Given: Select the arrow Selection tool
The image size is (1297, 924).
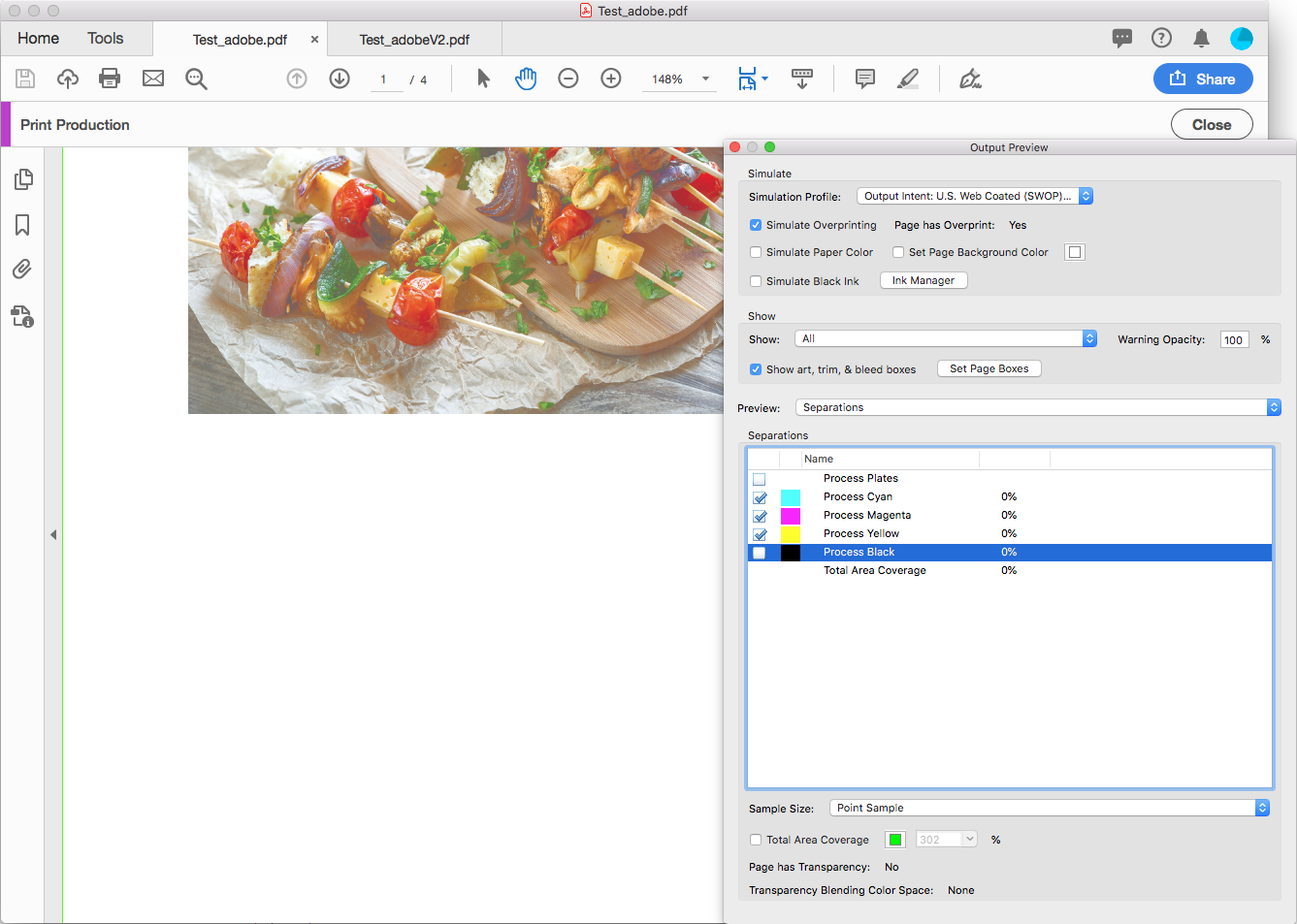Looking at the screenshot, I should click(x=483, y=79).
